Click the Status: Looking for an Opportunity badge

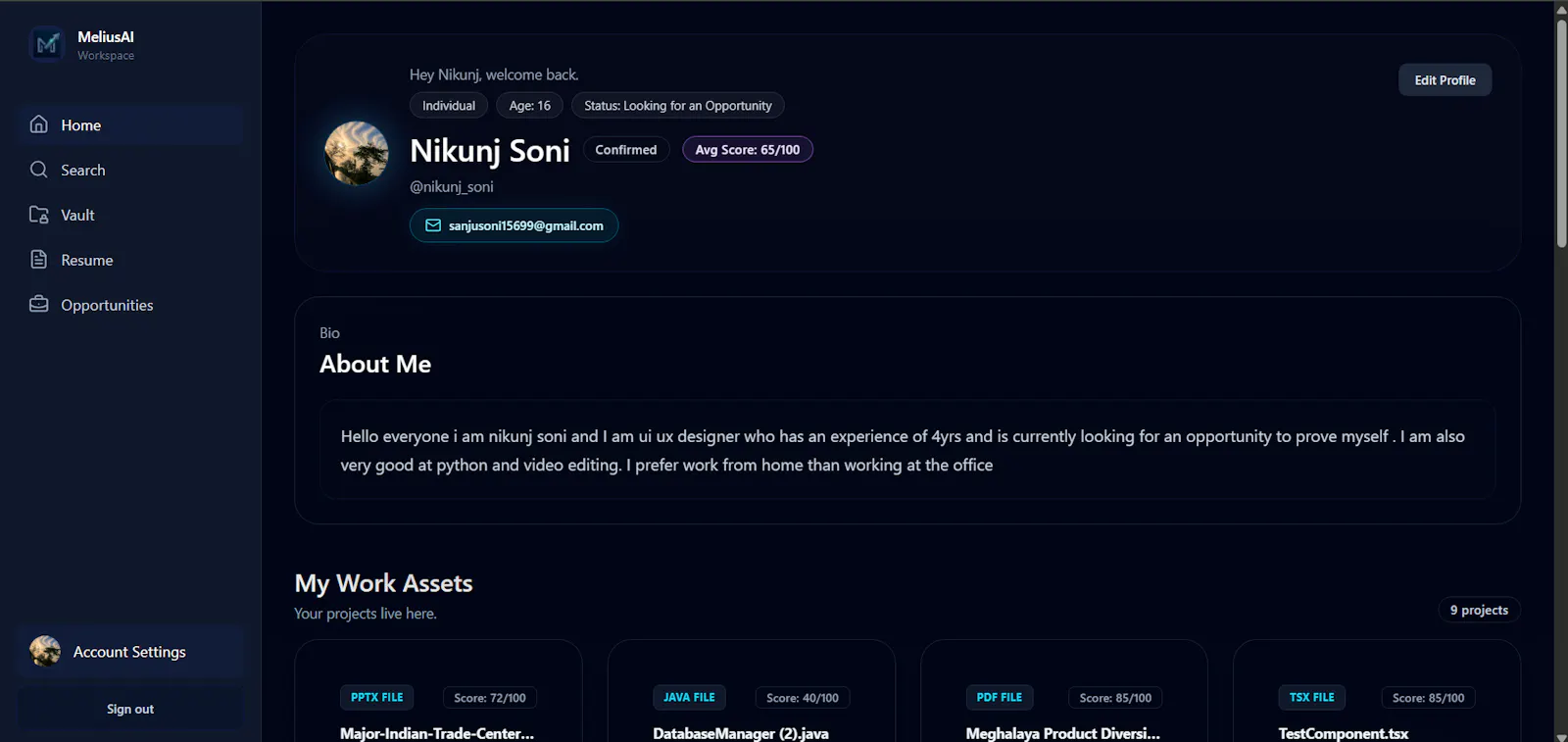point(678,106)
